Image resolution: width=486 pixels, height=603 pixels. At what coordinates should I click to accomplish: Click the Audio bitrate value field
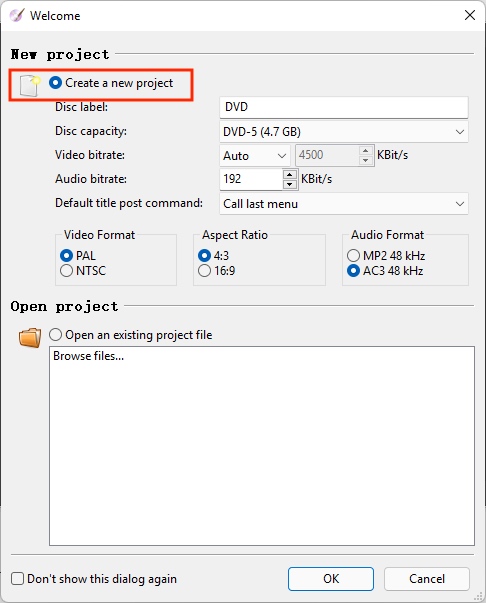[x=251, y=179]
